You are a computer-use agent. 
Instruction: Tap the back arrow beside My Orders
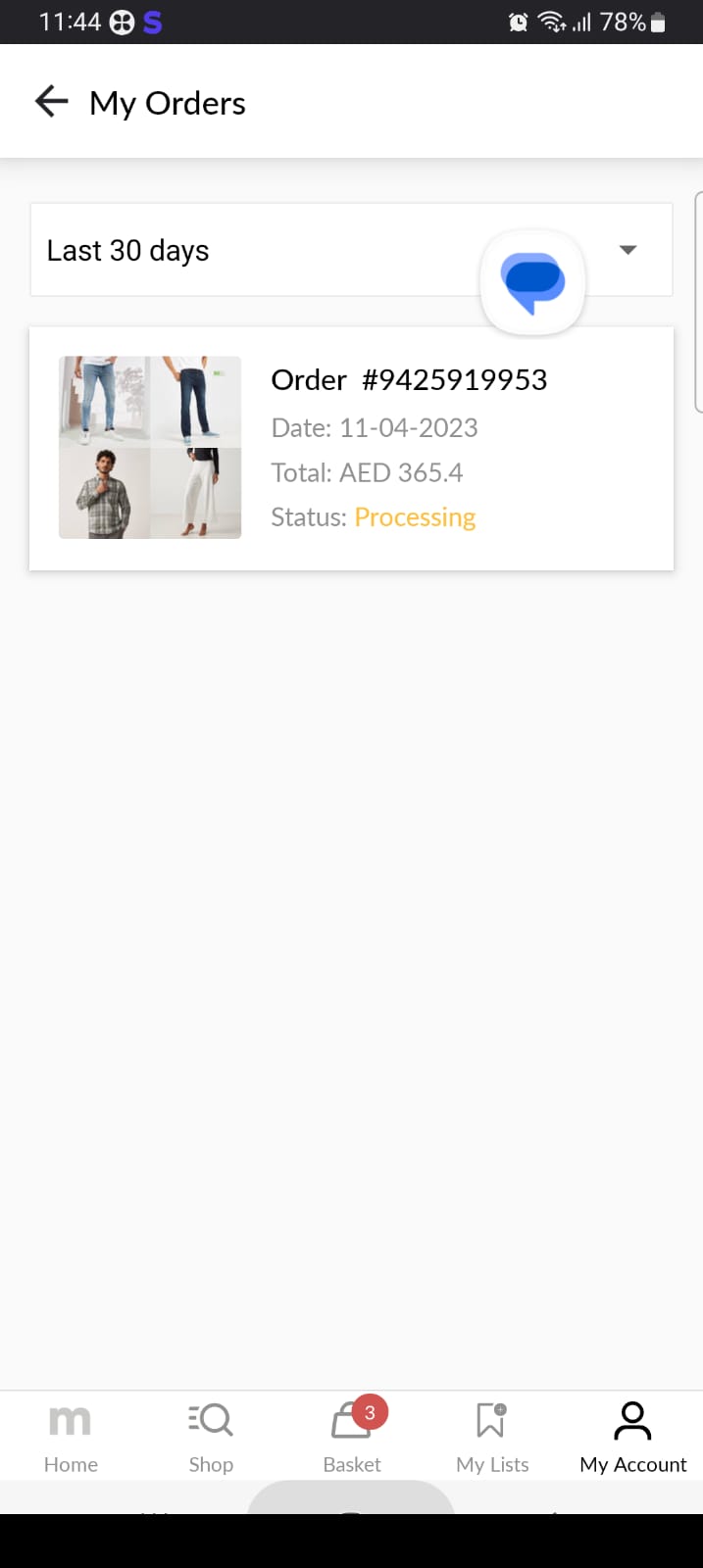[51, 101]
